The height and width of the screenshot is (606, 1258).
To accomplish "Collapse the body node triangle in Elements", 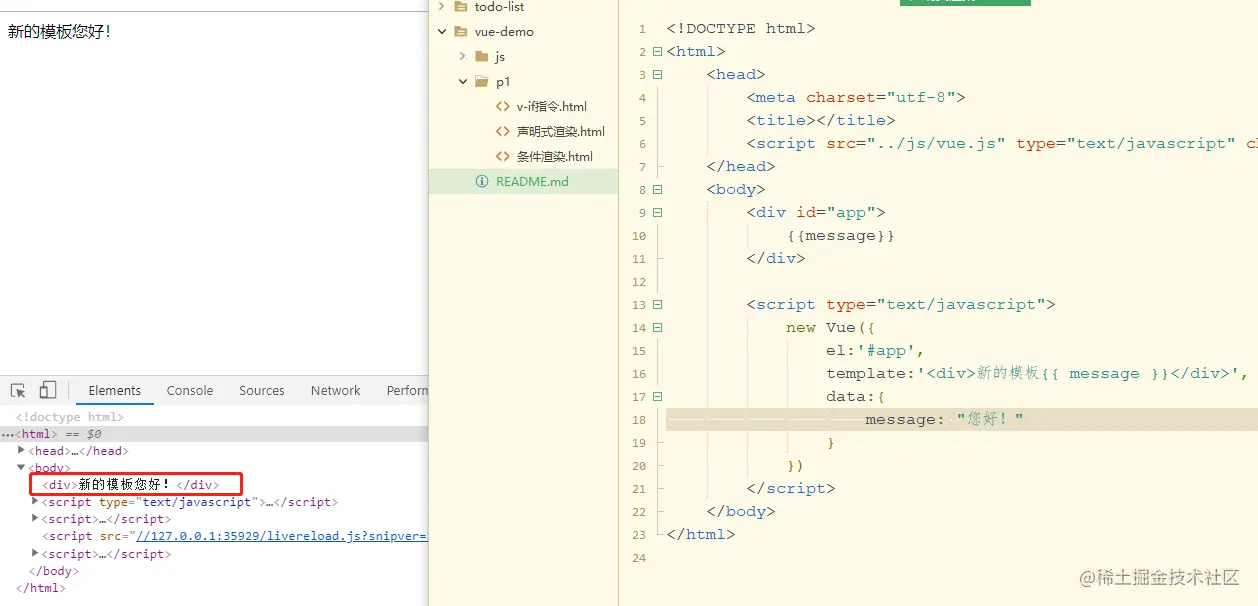I will click(21, 468).
